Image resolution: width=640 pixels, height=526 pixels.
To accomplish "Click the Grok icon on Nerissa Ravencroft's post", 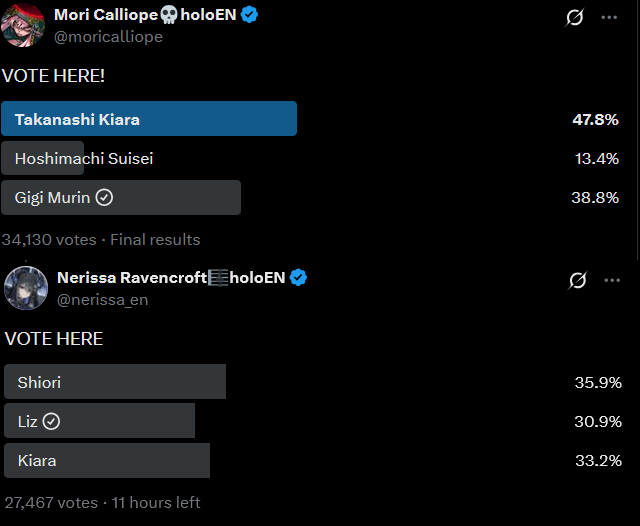I will (577, 280).
